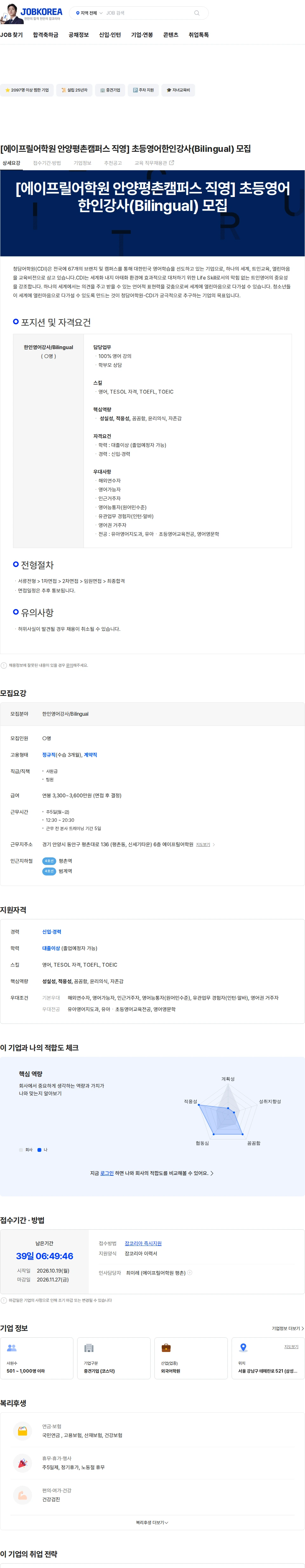Open 지도보기 in the 위치 card
The width and height of the screenshot is (305, 1568).
point(291,1347)
